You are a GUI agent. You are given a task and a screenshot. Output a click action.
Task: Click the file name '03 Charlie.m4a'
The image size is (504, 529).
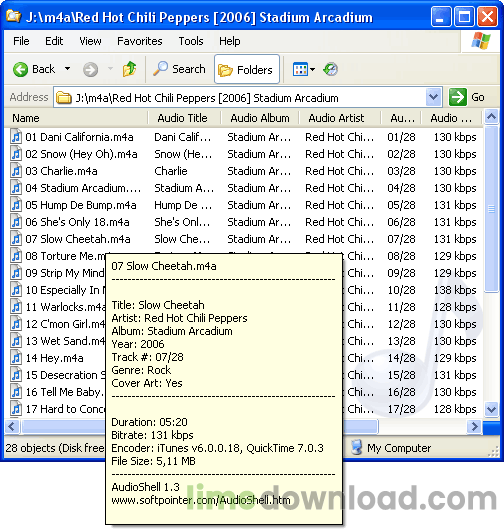(61, 171)
